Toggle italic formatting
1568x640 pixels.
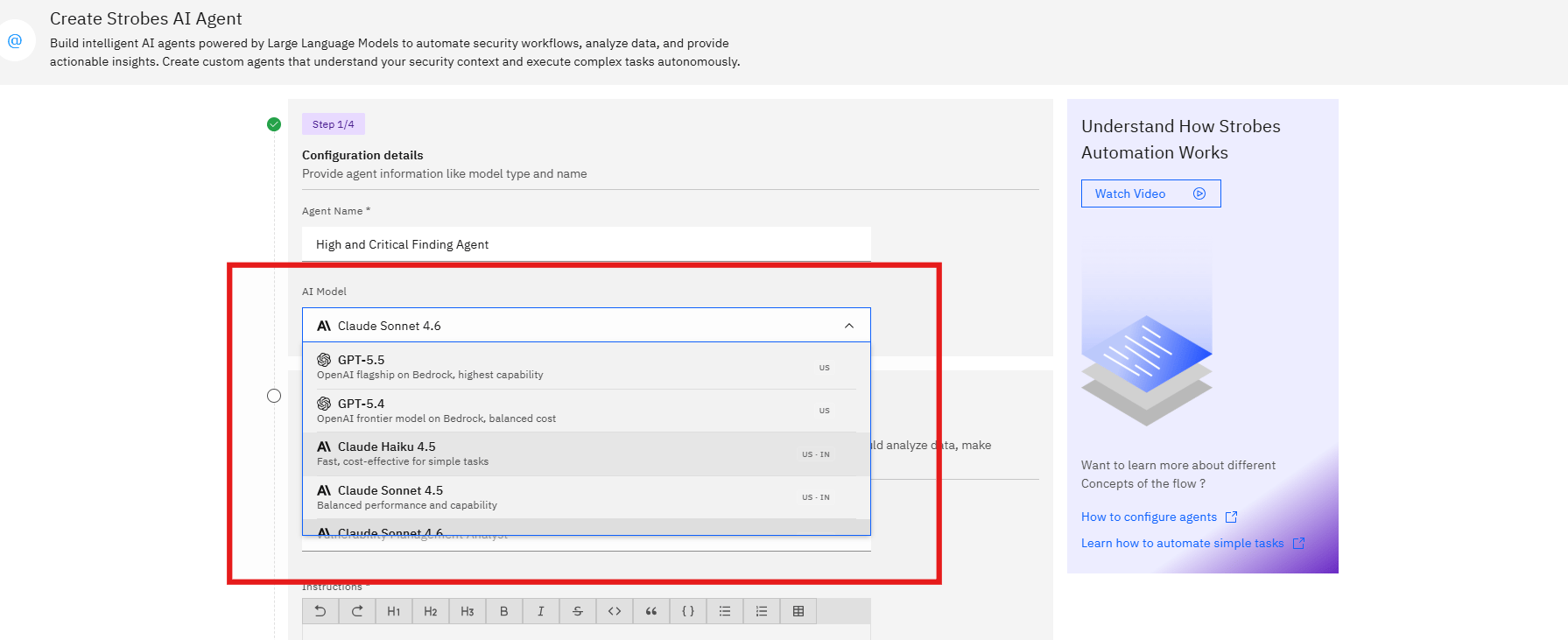point(541,611)
